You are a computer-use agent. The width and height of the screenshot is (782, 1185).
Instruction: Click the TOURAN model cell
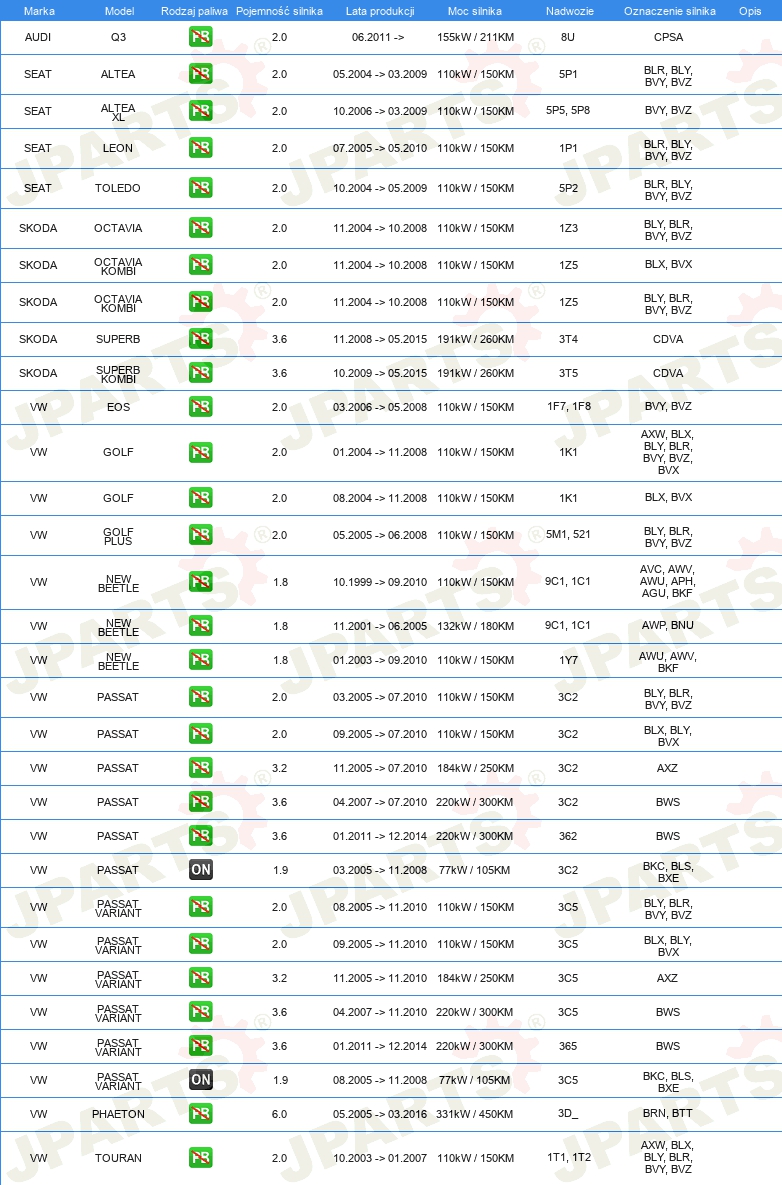(x=119, y=1159)
